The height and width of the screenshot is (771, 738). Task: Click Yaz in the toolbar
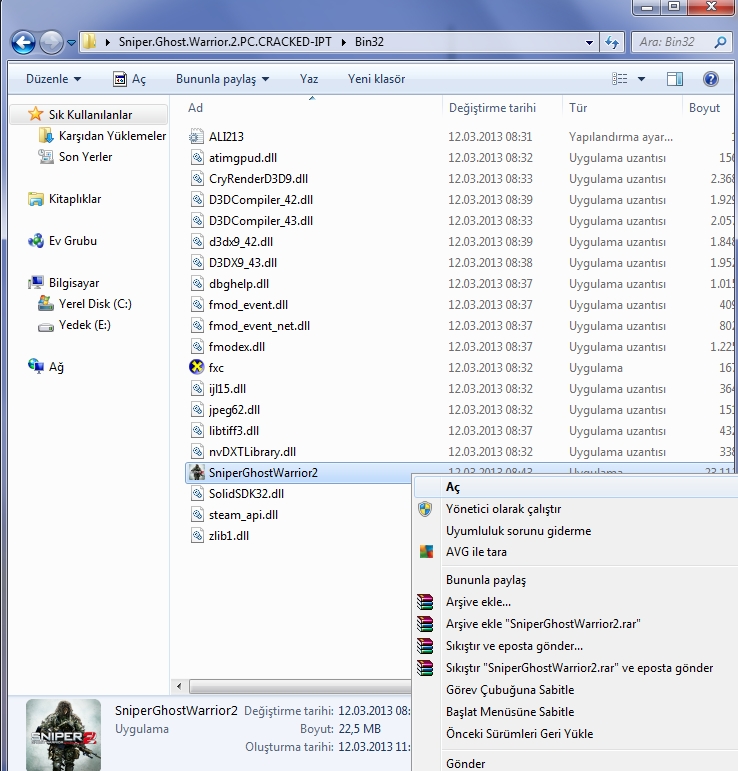(x=309, y=79)
